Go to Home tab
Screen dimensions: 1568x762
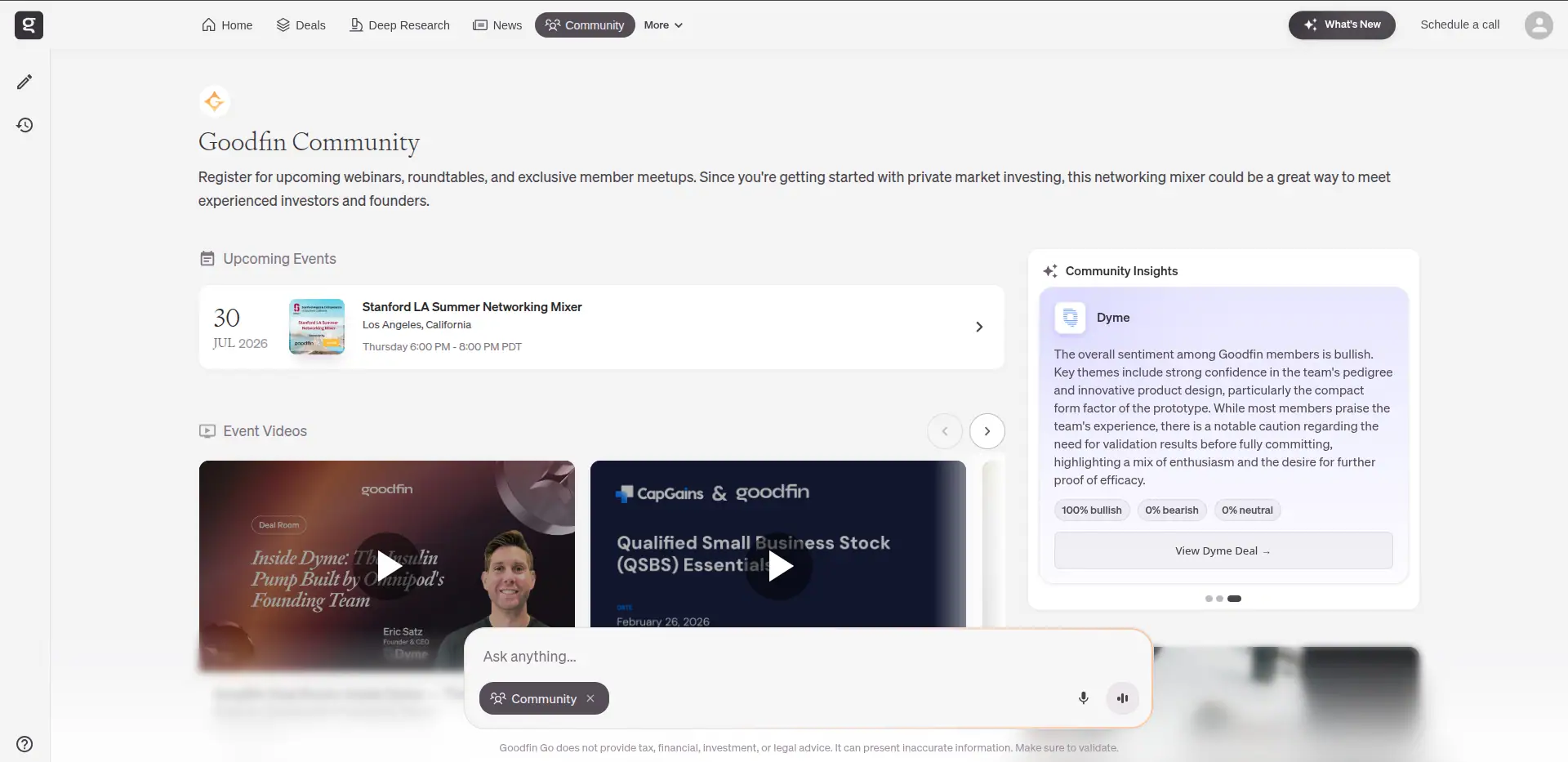pos(227,25)
